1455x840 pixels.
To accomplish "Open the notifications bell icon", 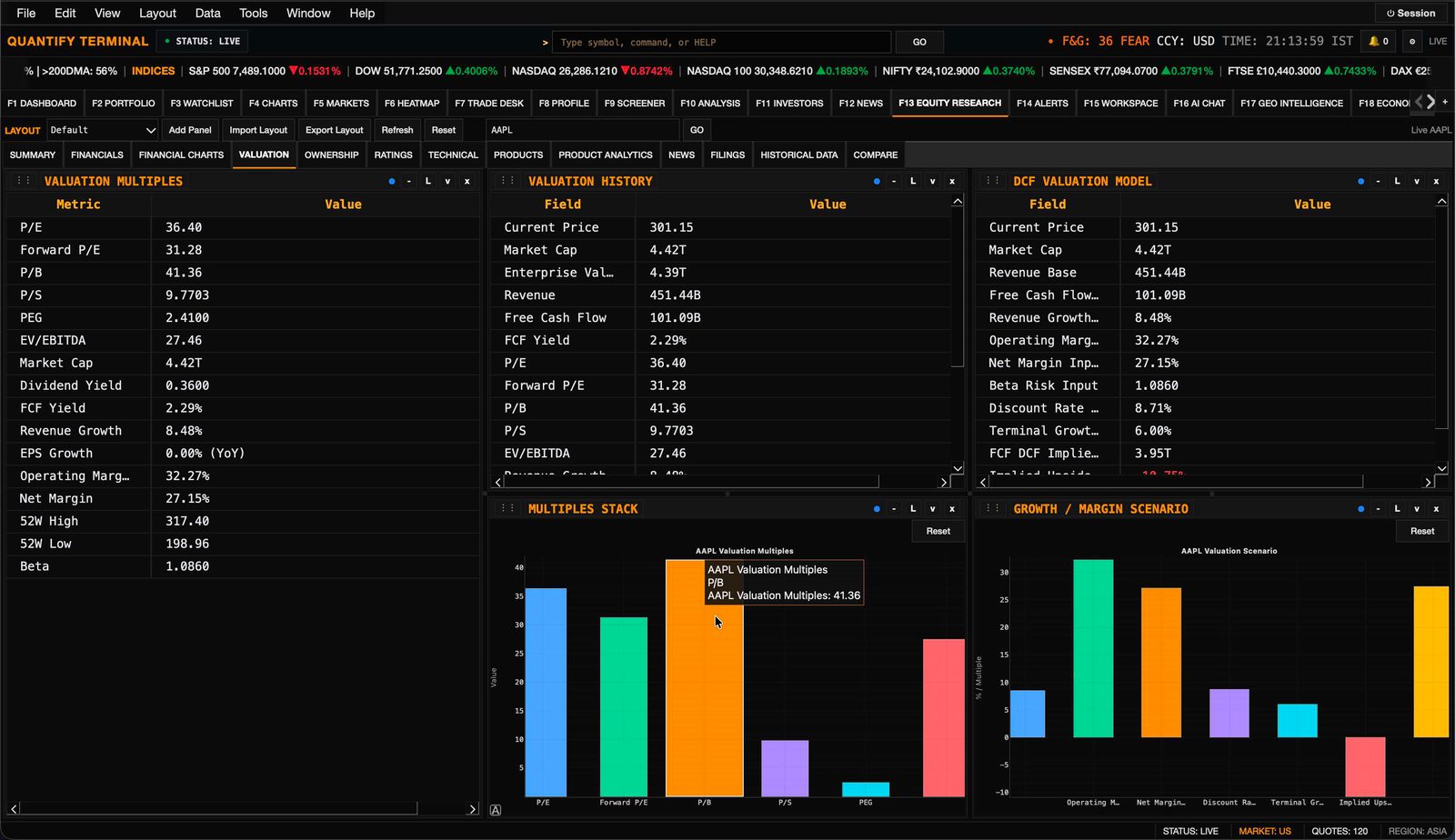I will (x=1378, y=41).
